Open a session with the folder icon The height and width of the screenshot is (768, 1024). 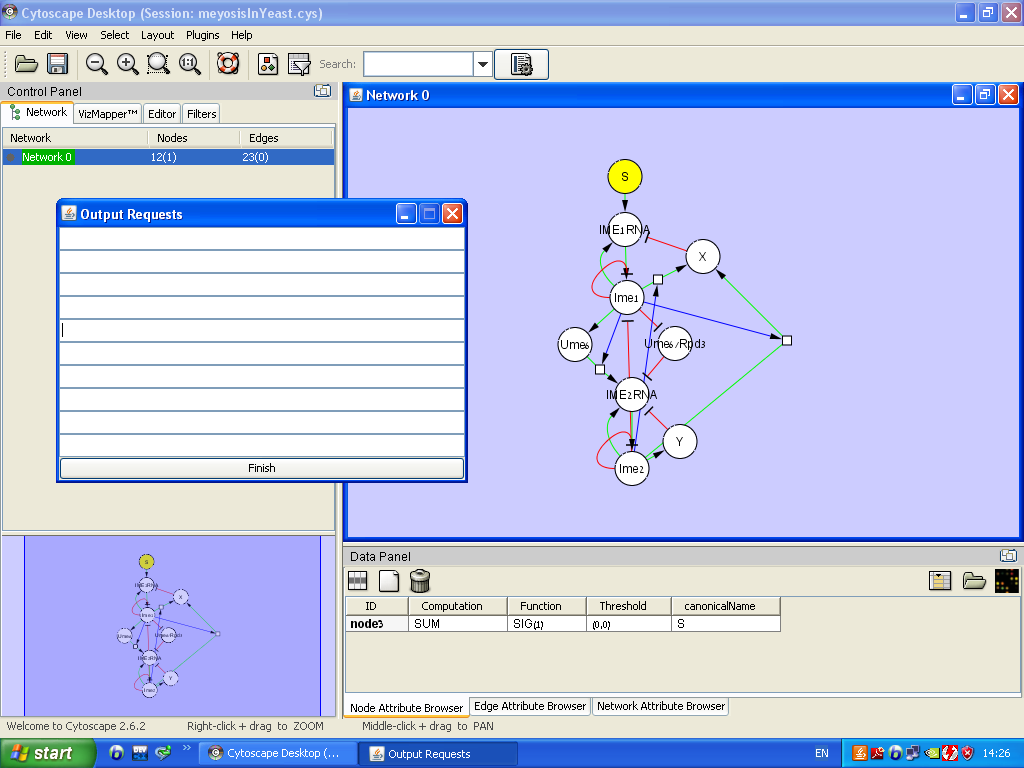[x=27, y=64]
